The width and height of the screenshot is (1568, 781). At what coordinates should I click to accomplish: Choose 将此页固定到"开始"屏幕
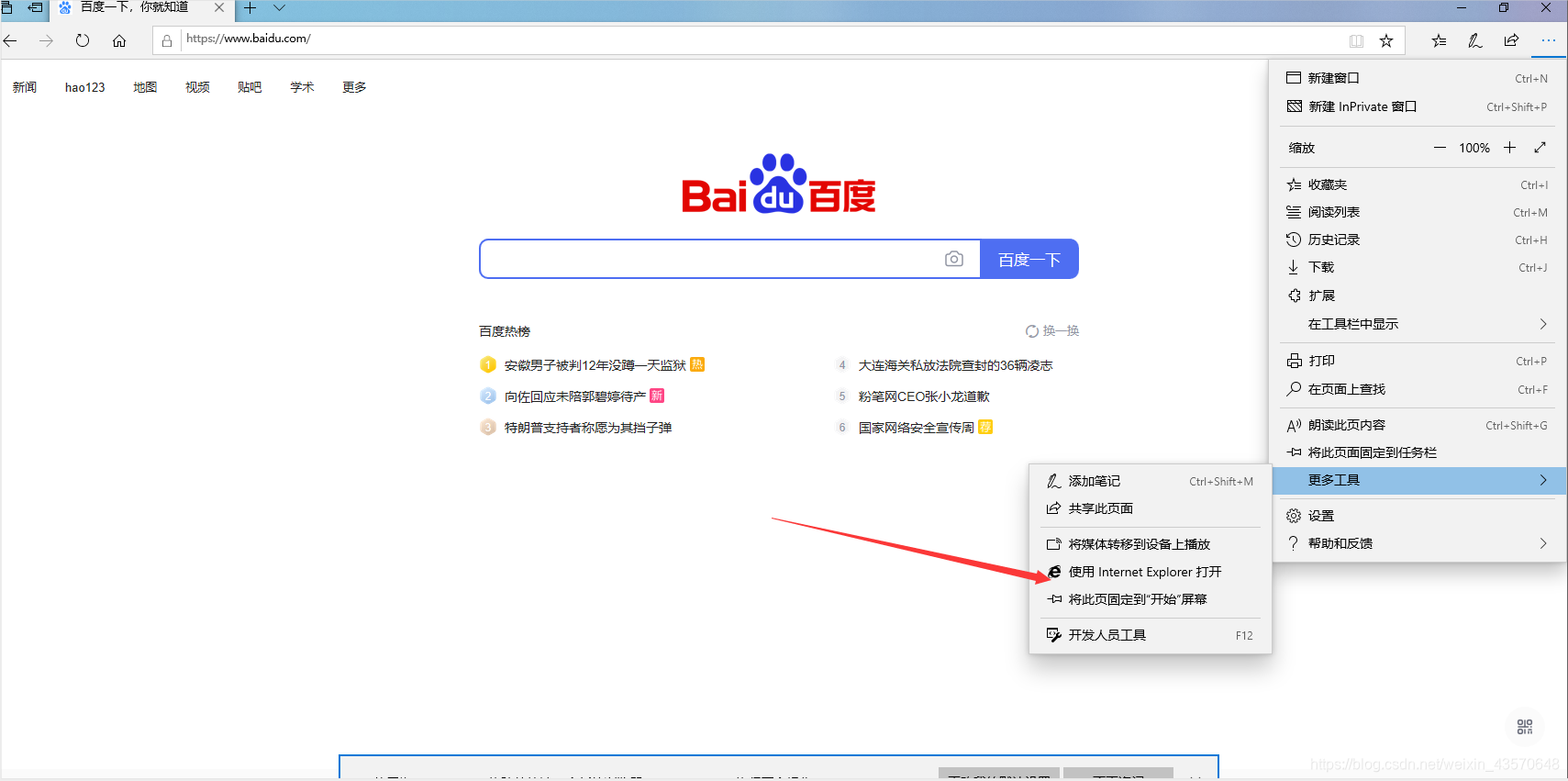click(x=1151, y=599)
